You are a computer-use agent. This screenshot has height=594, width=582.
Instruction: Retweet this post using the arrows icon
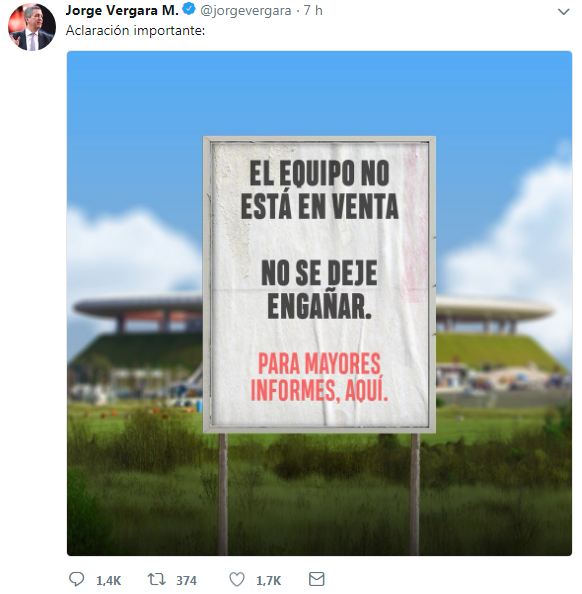[x=156, y=579]
